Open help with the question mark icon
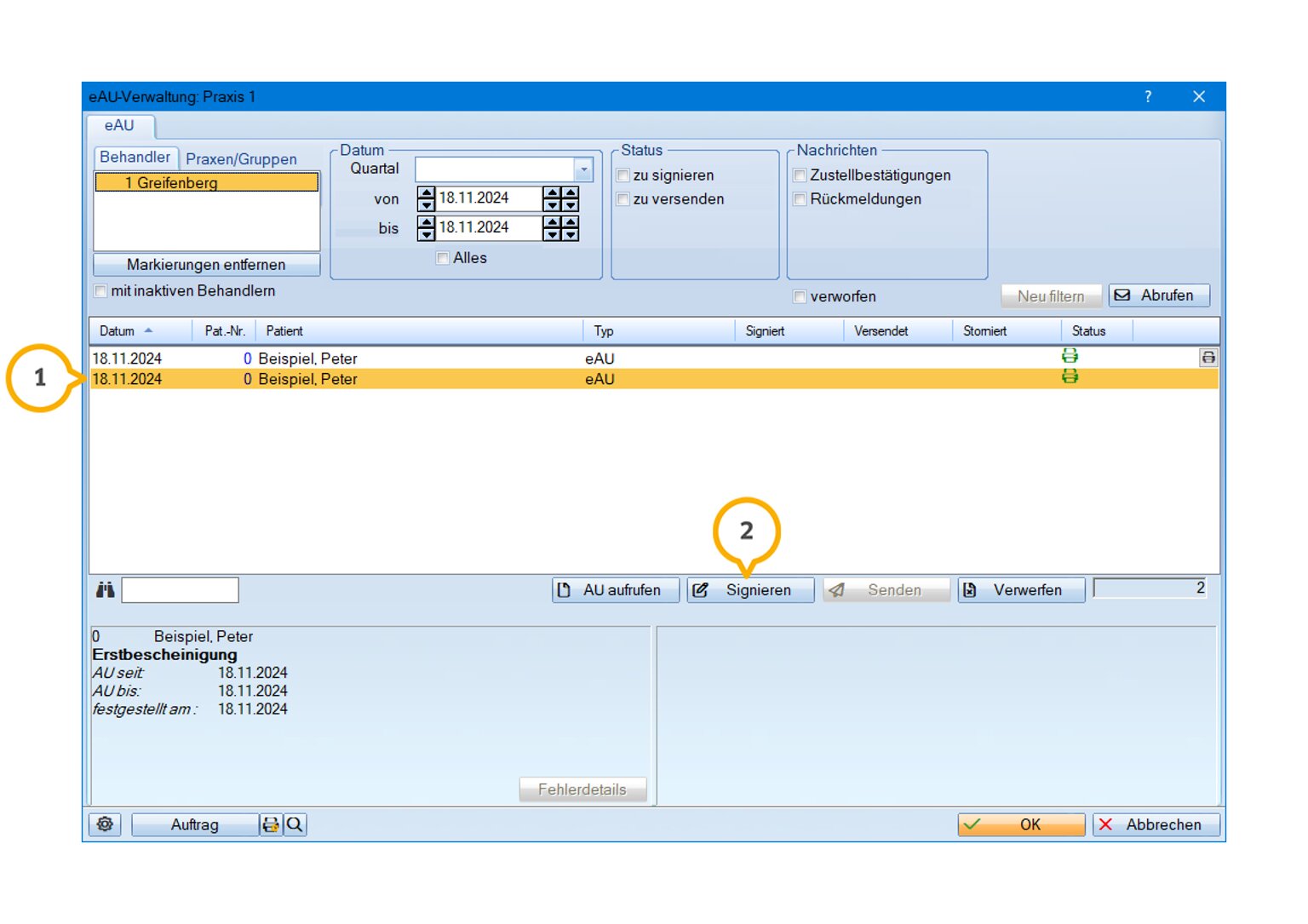Viewport: 1308px width, 924px height. (x=1148, y=97)
